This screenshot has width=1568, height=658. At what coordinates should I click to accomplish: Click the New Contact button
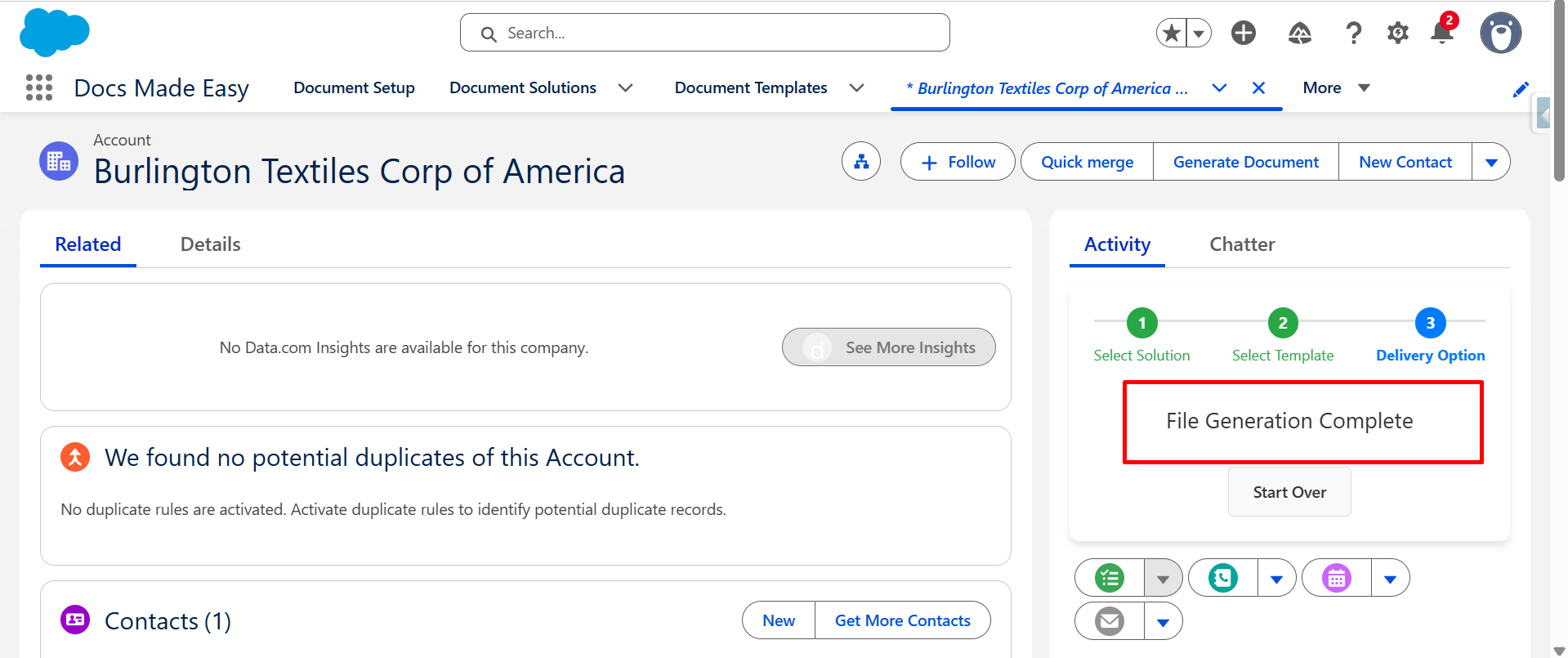coord(1405,162)
